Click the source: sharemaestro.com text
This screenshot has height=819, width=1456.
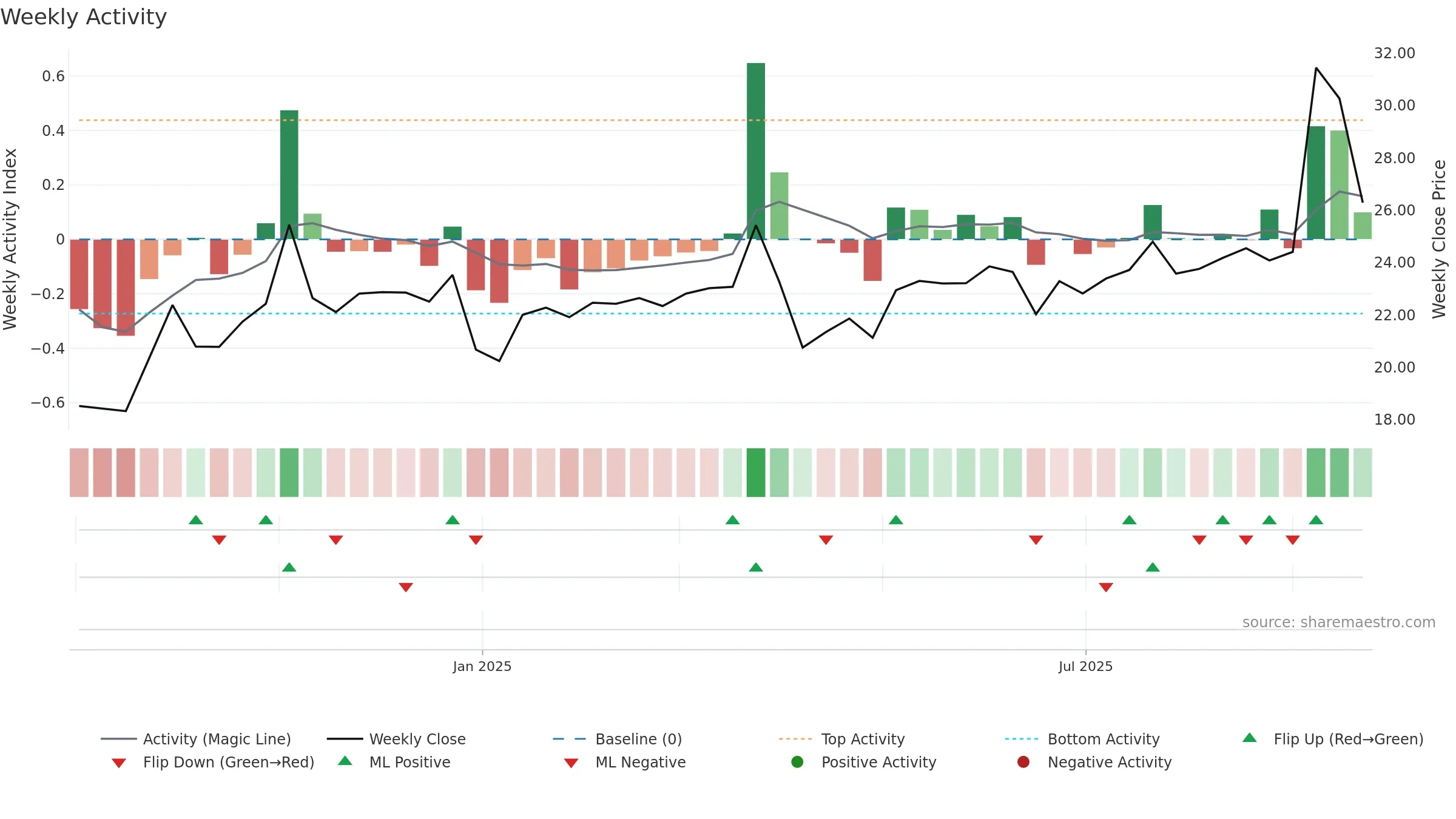coord(1339,622)
